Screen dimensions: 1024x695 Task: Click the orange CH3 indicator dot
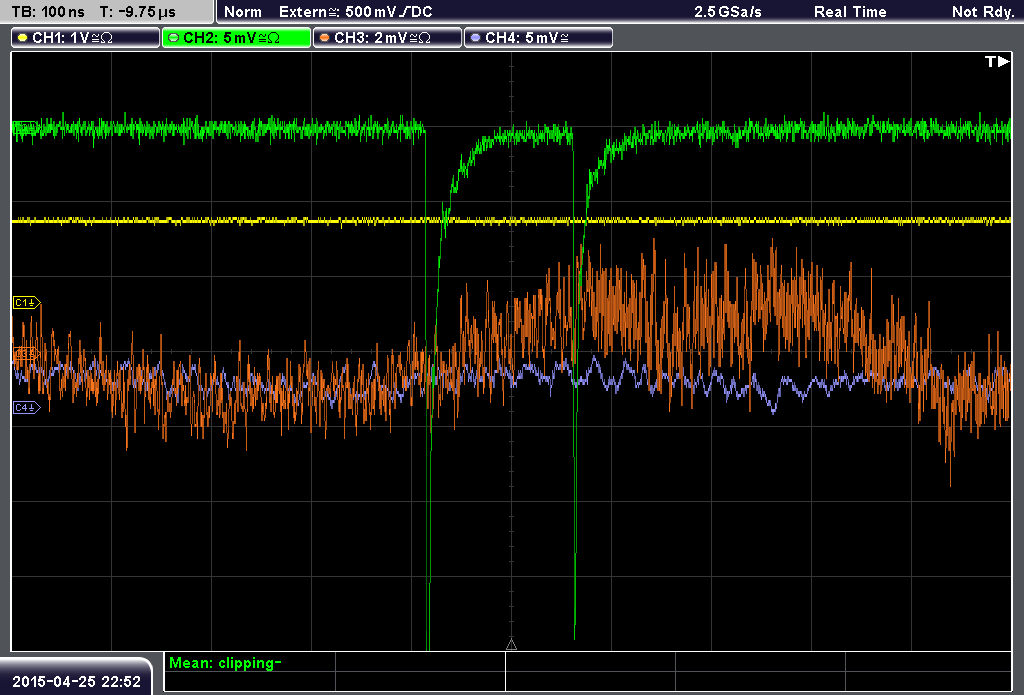coord(325,38)
